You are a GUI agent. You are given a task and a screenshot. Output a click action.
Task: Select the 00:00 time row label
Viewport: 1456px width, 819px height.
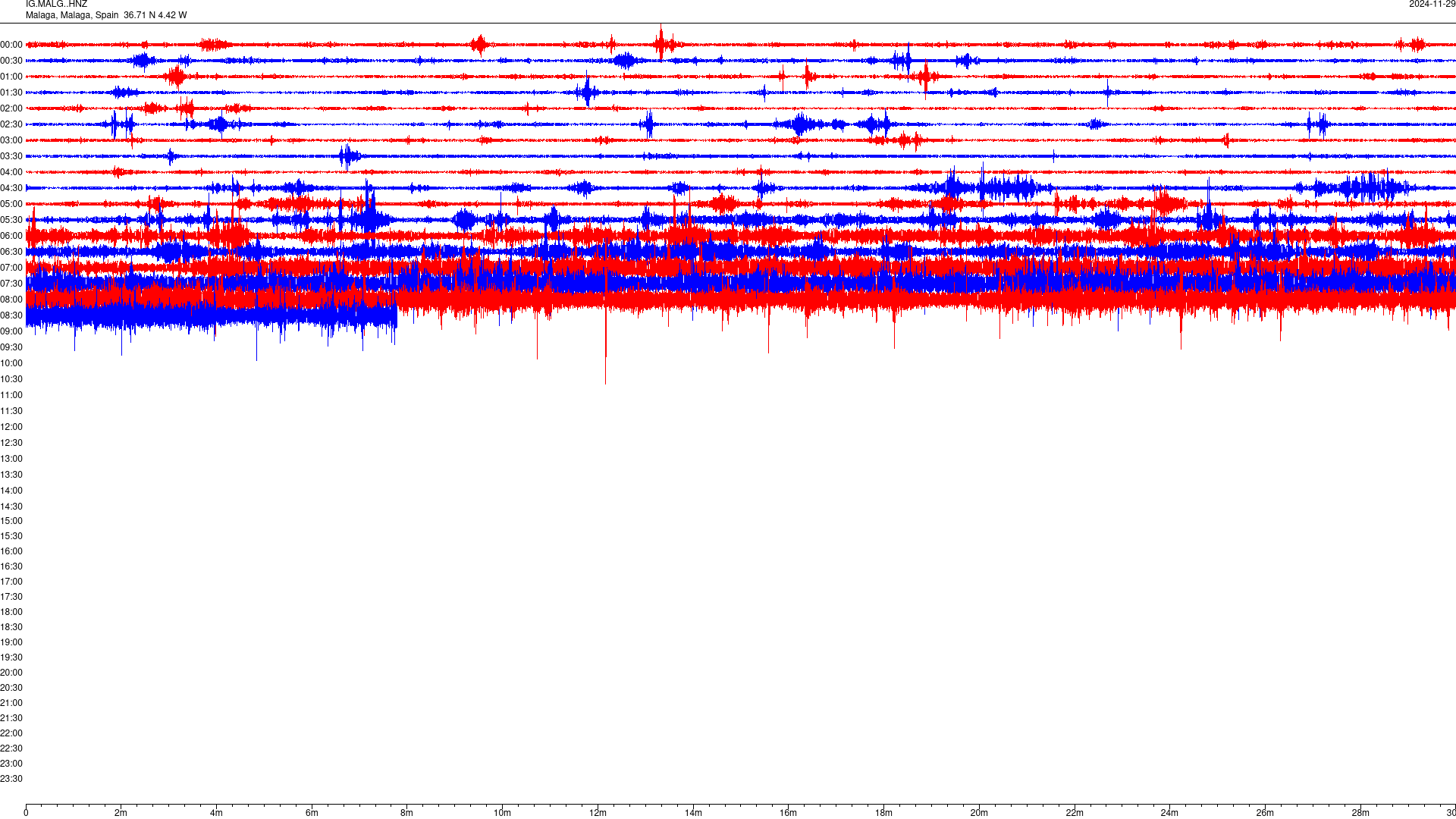[11, 45]
